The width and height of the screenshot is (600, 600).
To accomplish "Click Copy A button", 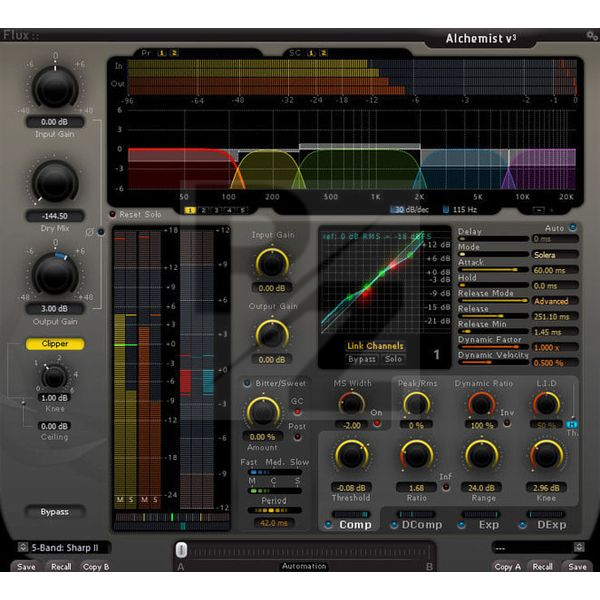I will tap(507, 567).
